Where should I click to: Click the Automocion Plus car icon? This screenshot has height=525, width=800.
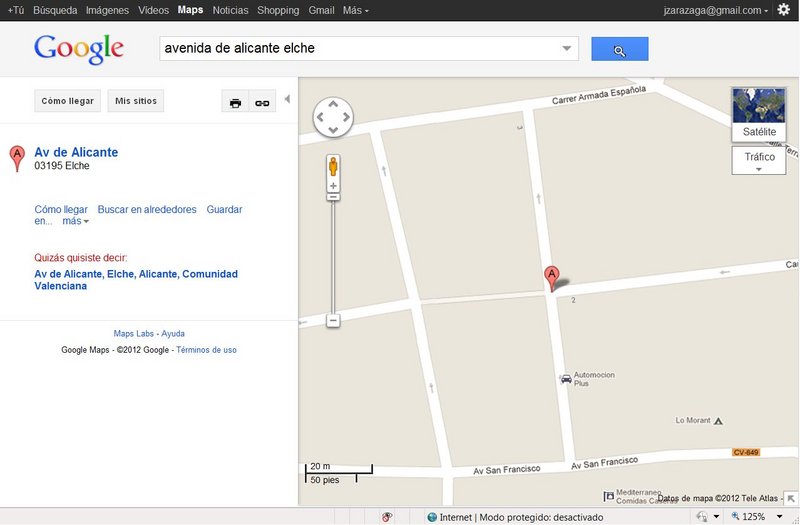click(x=566, y=379)
